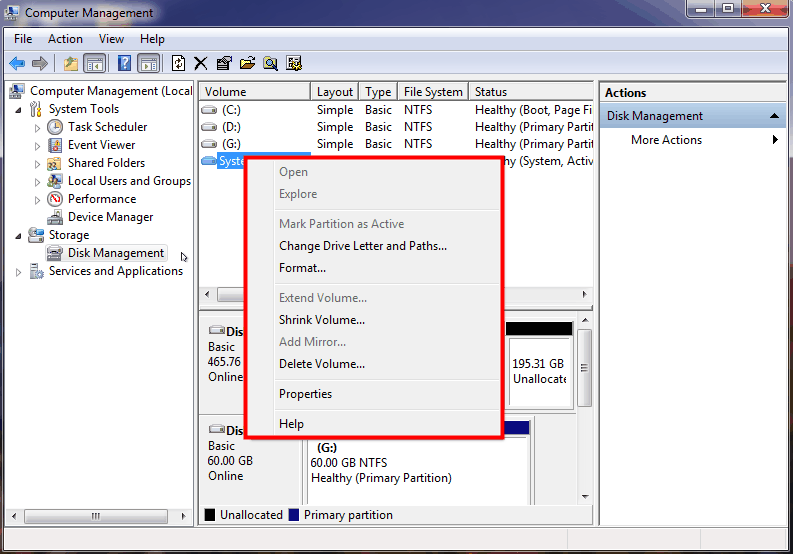Click the Shared Folders icon
Screen dimensions: 793x554
54,163
